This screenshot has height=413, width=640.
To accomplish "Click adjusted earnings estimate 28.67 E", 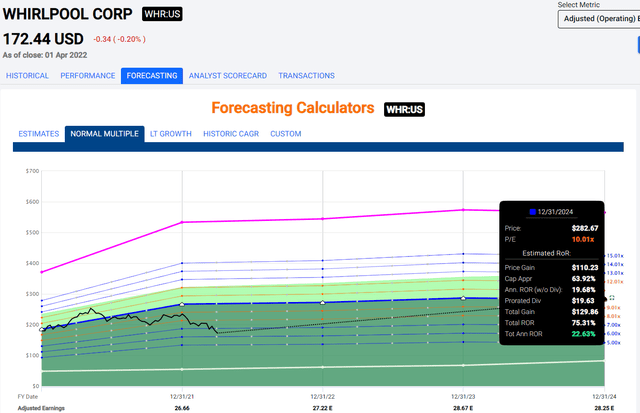I will coord(463,408).
